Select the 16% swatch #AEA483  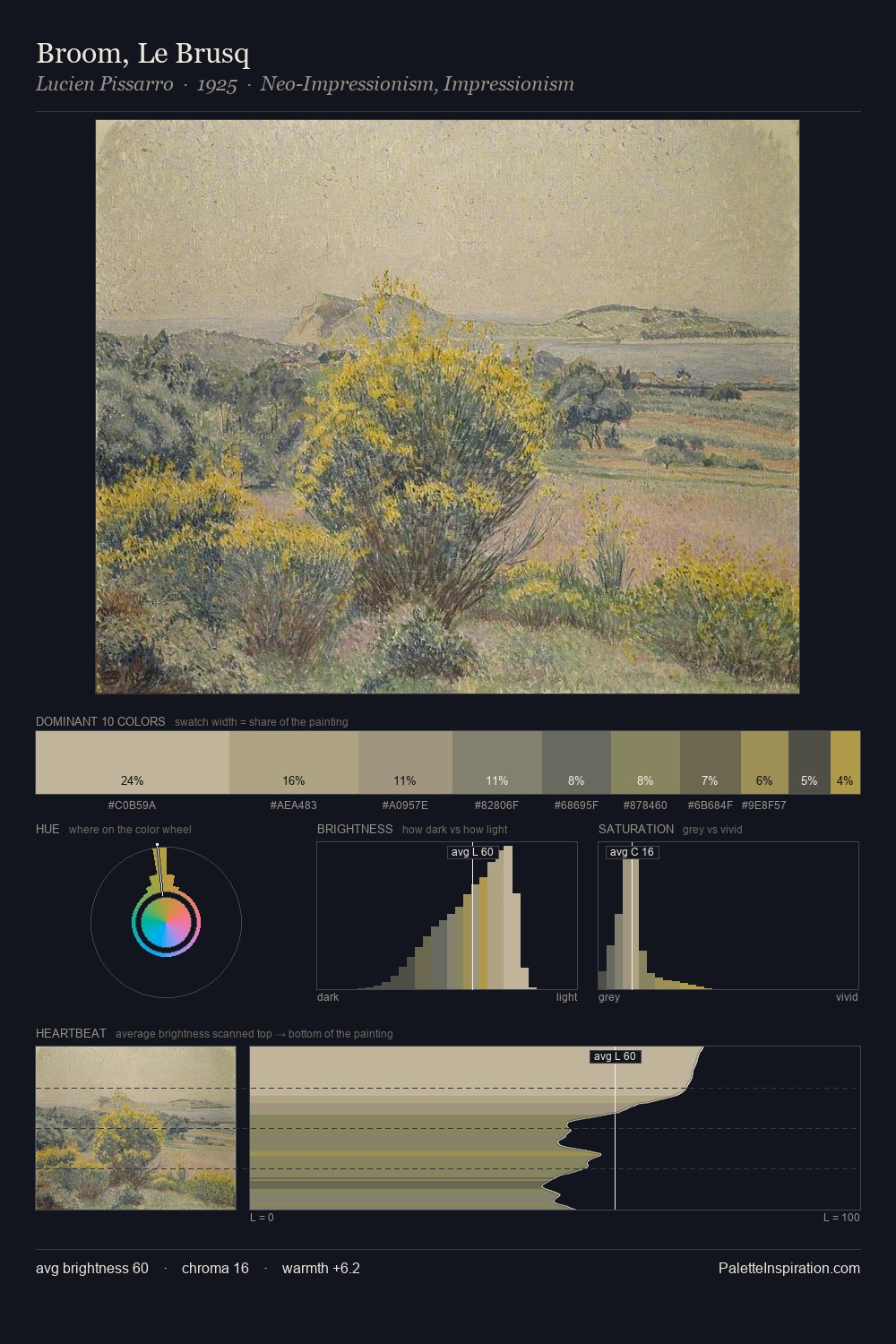294,762
